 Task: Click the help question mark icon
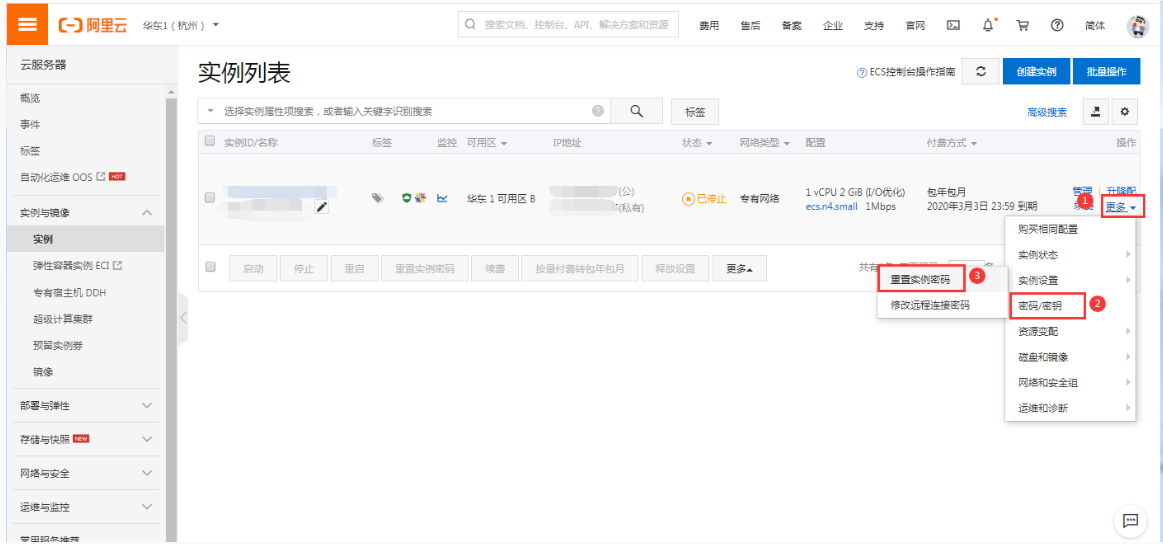1056,25
